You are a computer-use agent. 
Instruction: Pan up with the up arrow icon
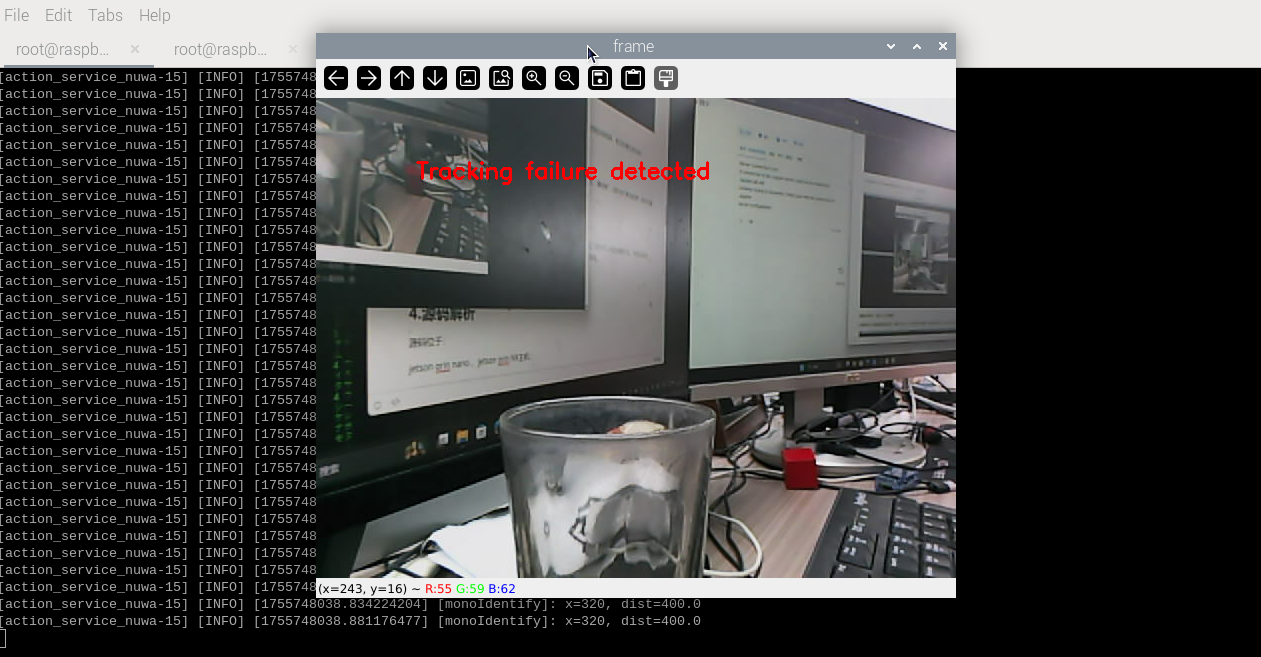pyautogui.click(x=402, y=78)
